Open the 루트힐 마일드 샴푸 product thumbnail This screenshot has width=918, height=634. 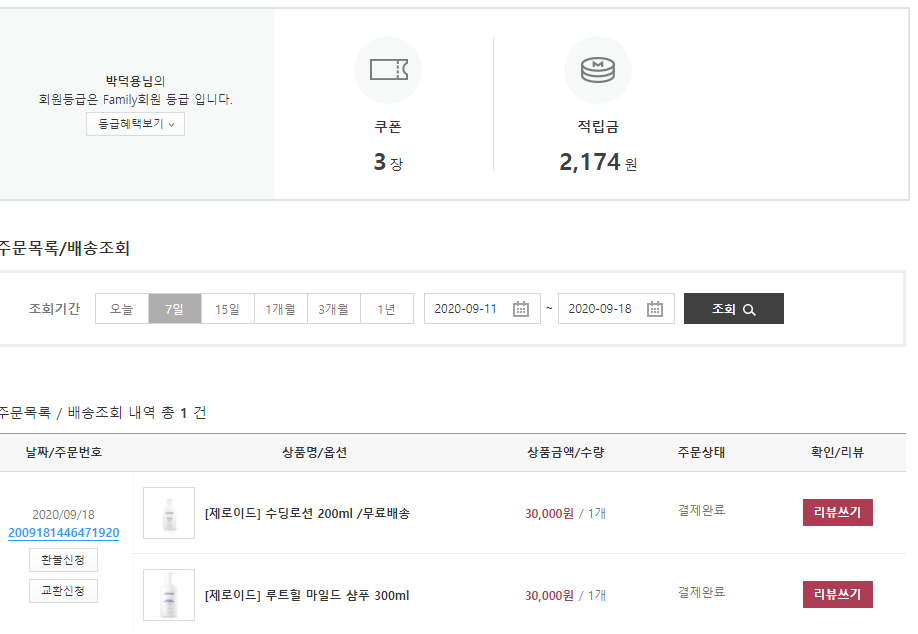tap(169, 595)
